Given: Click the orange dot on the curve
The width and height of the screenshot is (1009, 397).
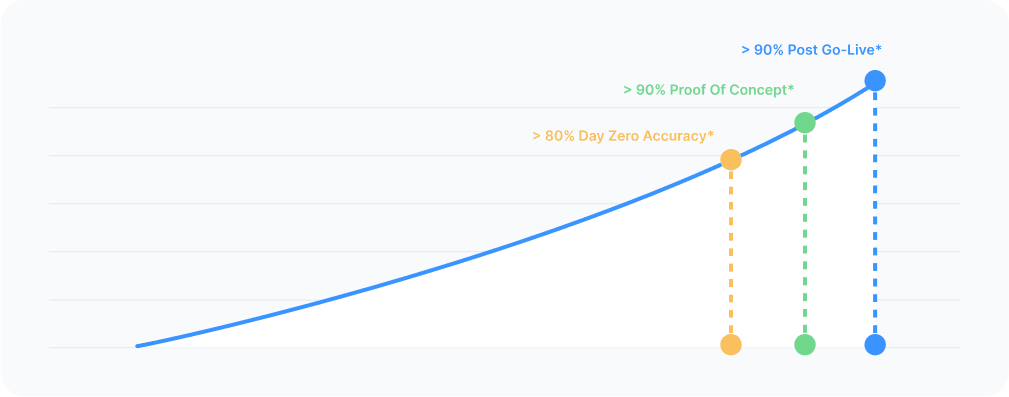Looking at the screenshot, I should (730, 160).
